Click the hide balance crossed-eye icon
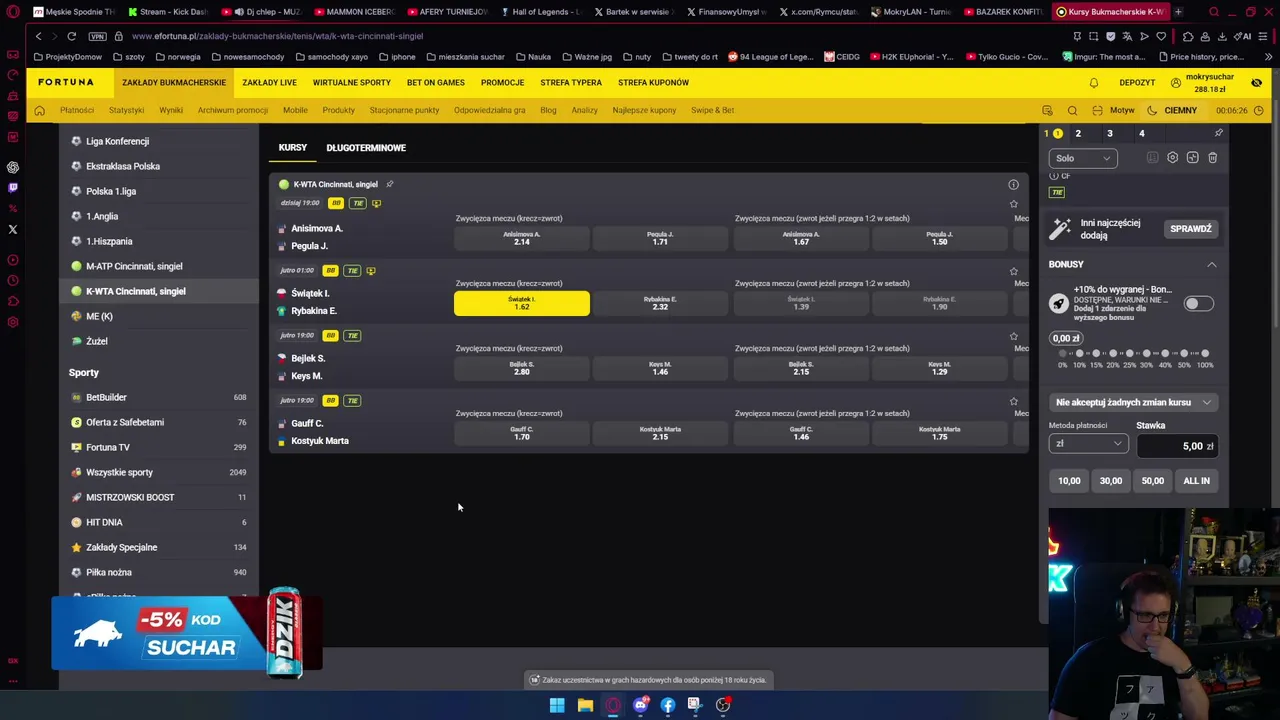 tap(1257, 83)
